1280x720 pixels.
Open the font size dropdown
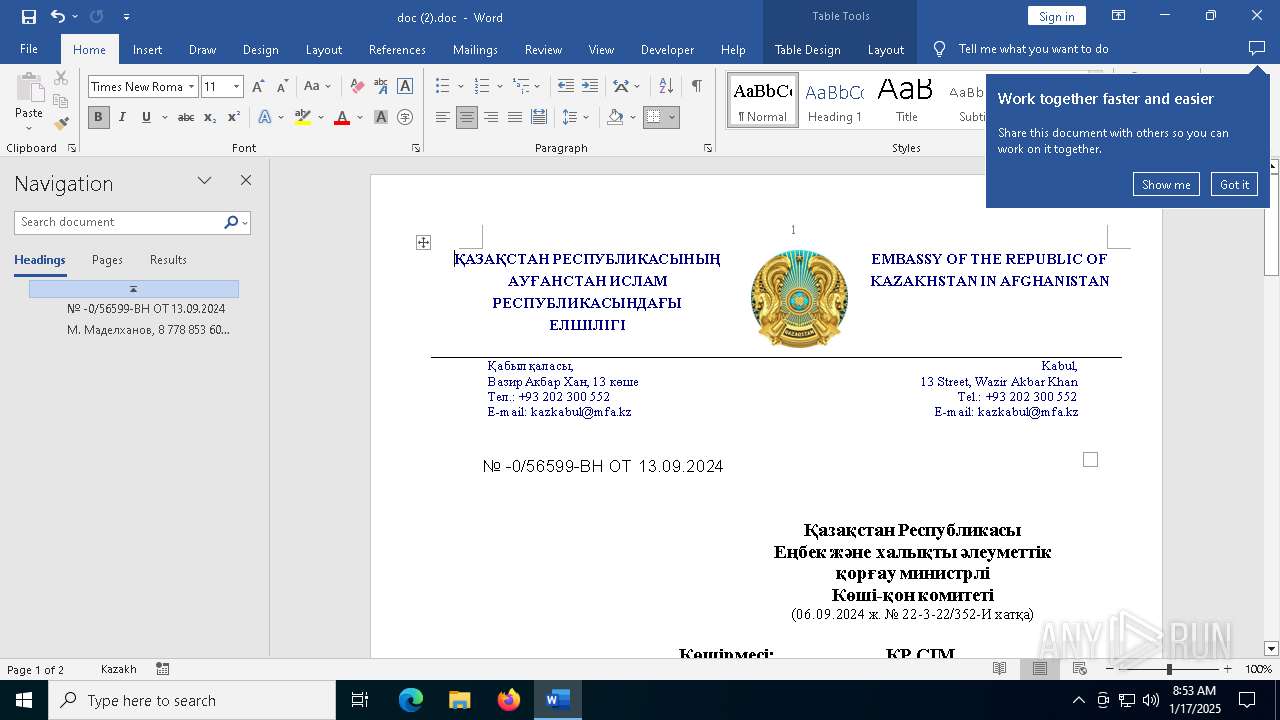237,87
